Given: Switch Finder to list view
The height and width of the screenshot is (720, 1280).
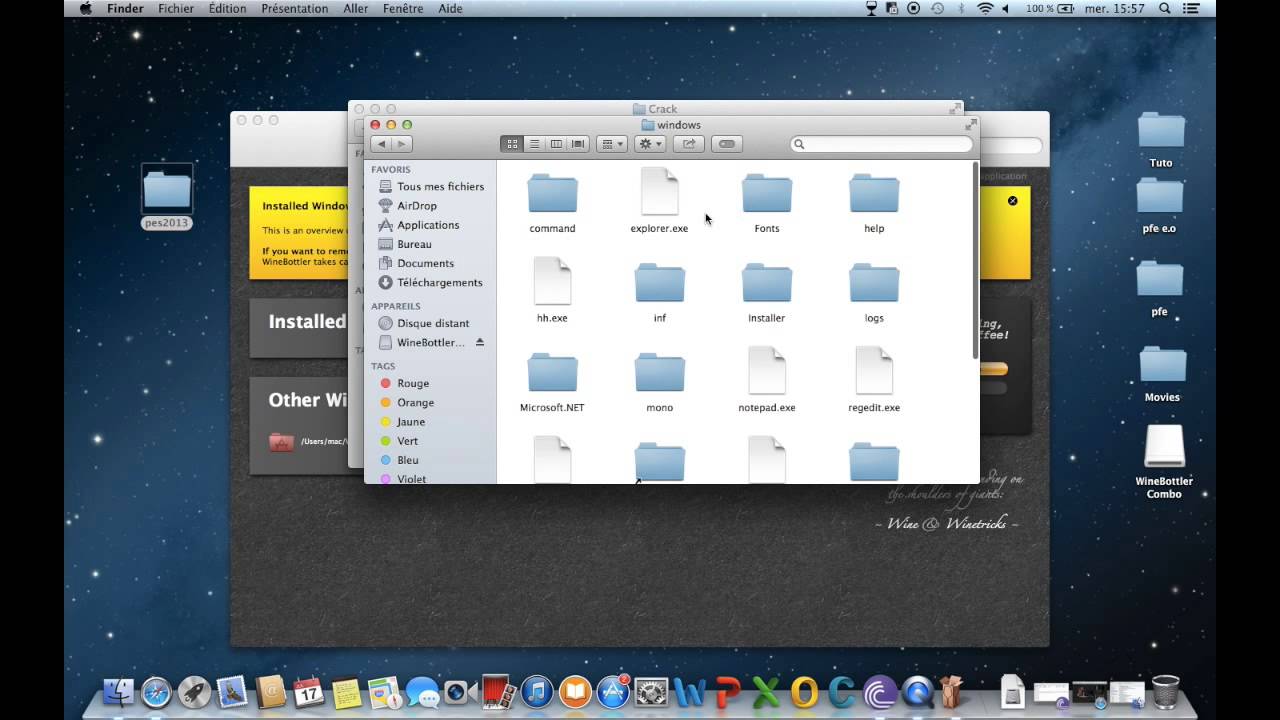Looking at the screenshot, I should pyautogui.click(x=534, y=144).
